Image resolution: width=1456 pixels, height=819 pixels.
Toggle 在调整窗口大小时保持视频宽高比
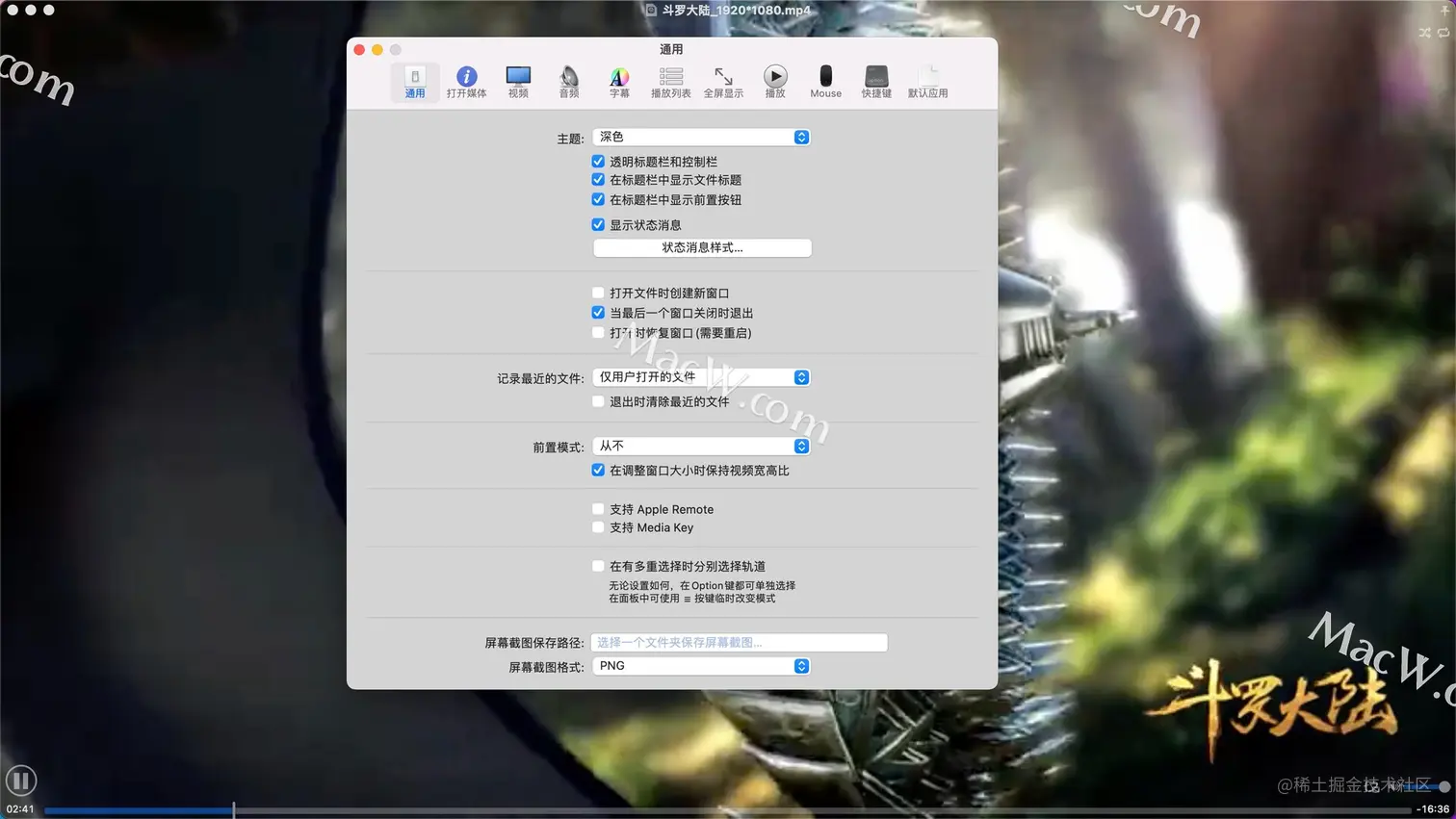598,471
